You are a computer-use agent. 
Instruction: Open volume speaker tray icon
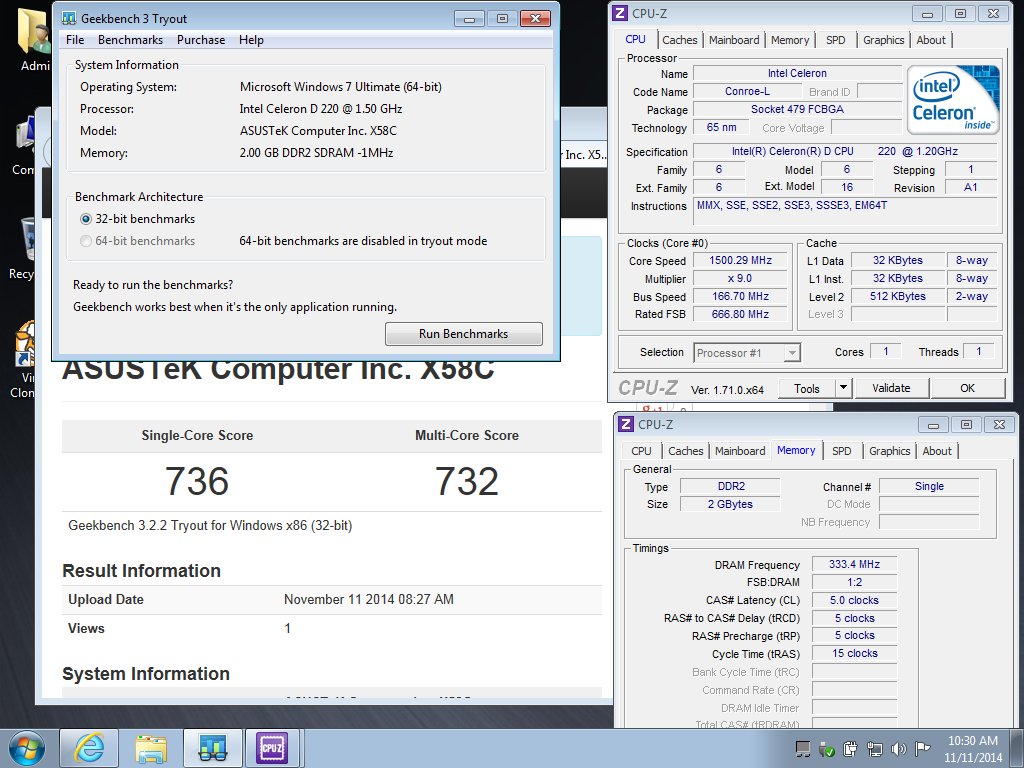[899, 749]
